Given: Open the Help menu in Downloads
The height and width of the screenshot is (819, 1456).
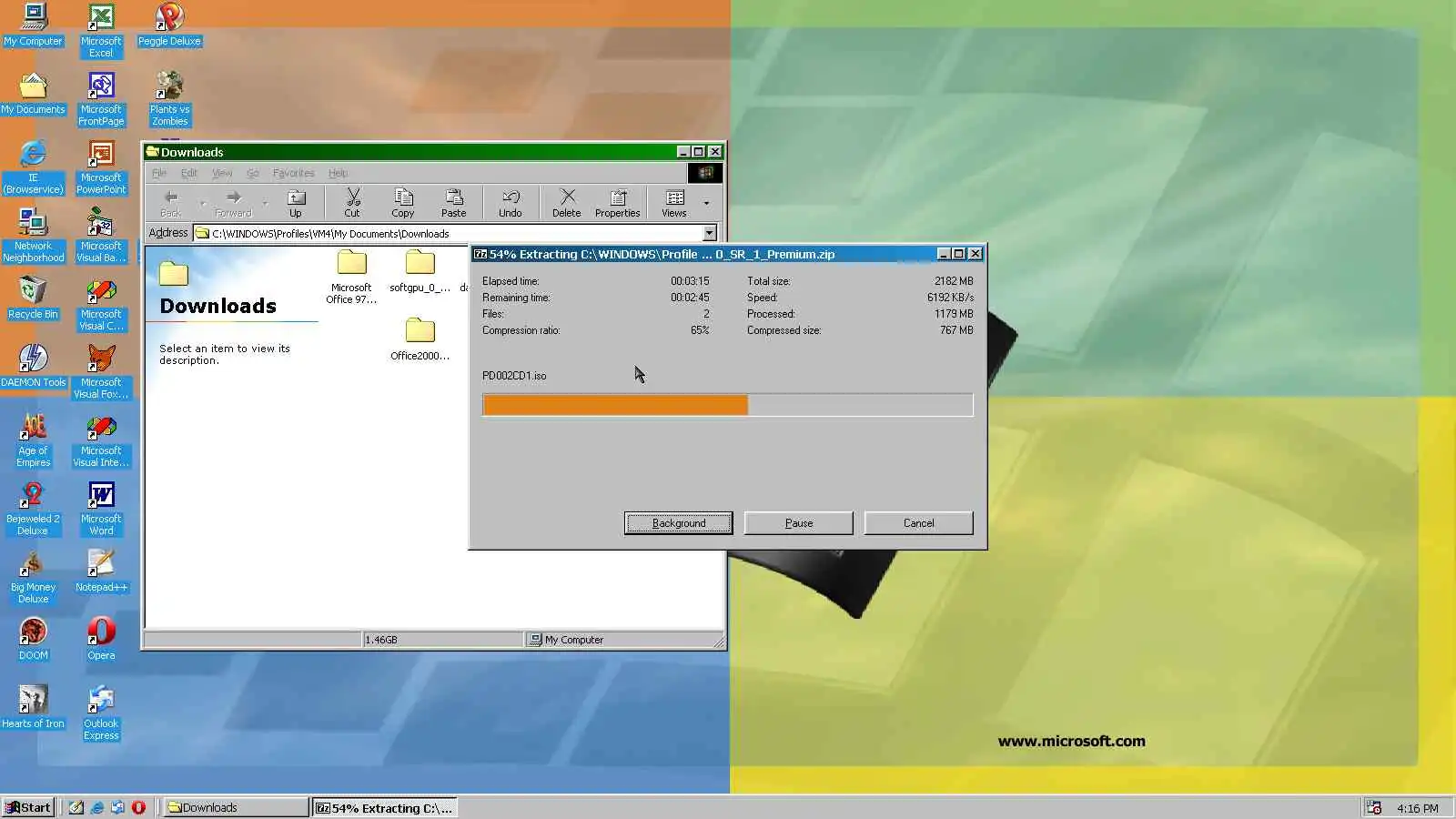Looking at the screenshot, I should coord(339,173).
